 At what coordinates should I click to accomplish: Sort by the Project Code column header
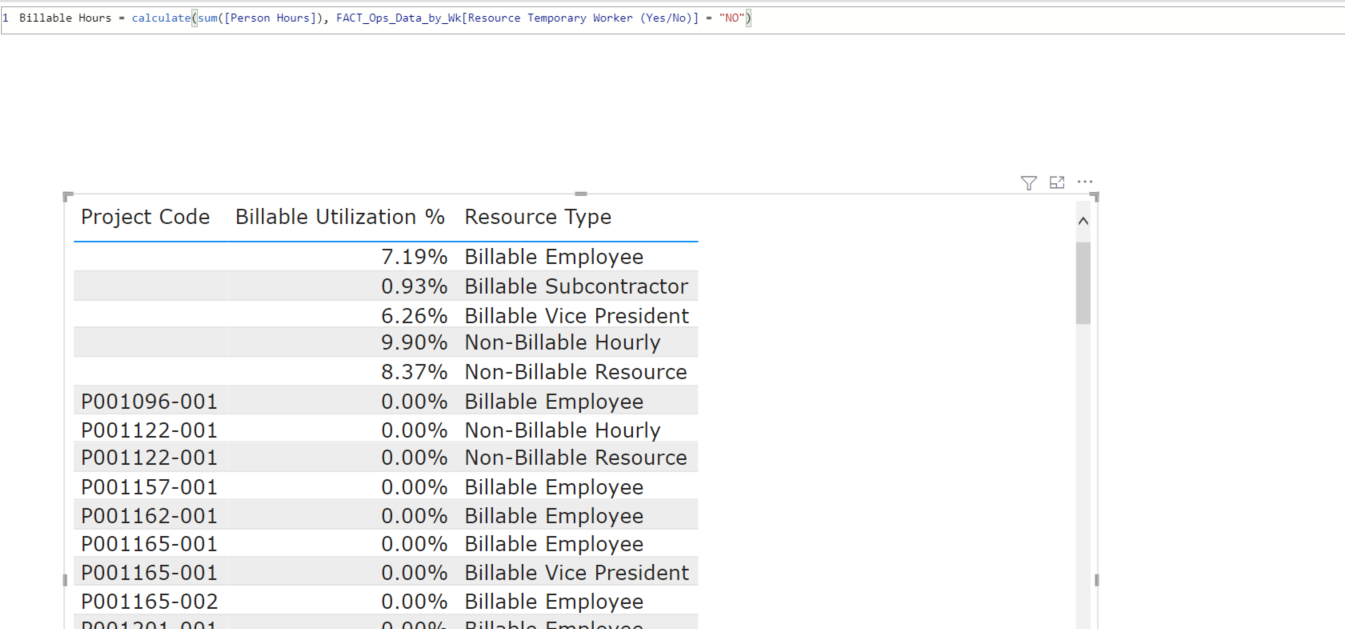[145, 217]
